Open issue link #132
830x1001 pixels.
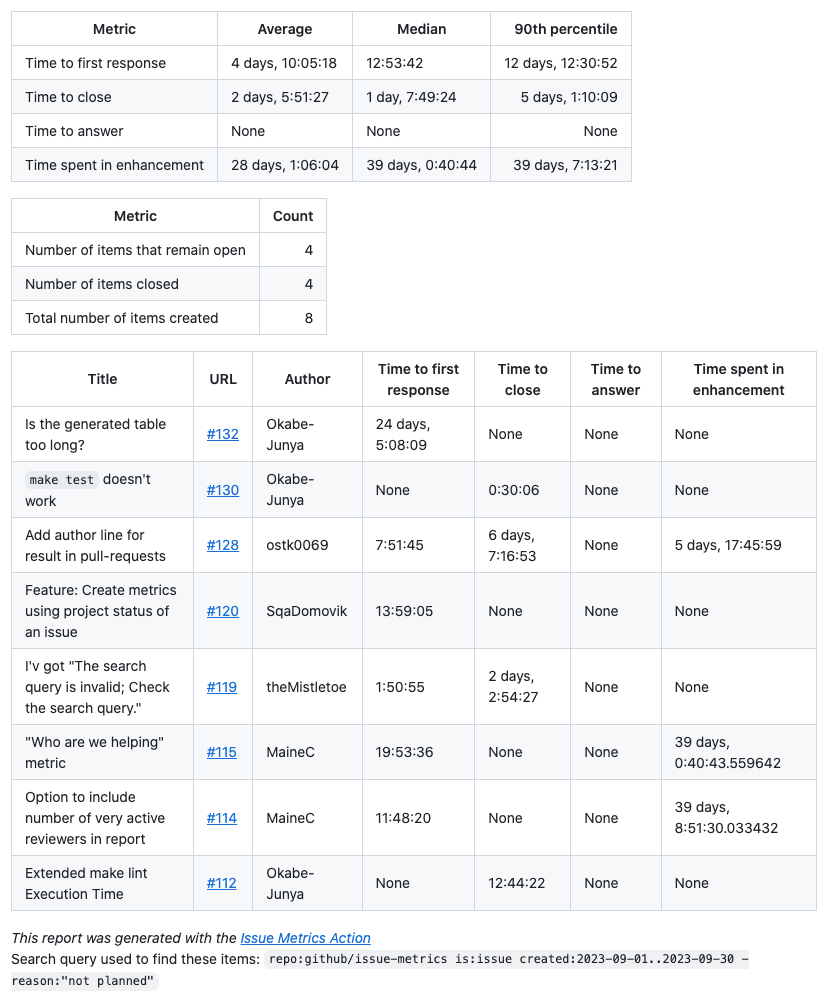tap(222, 433)
